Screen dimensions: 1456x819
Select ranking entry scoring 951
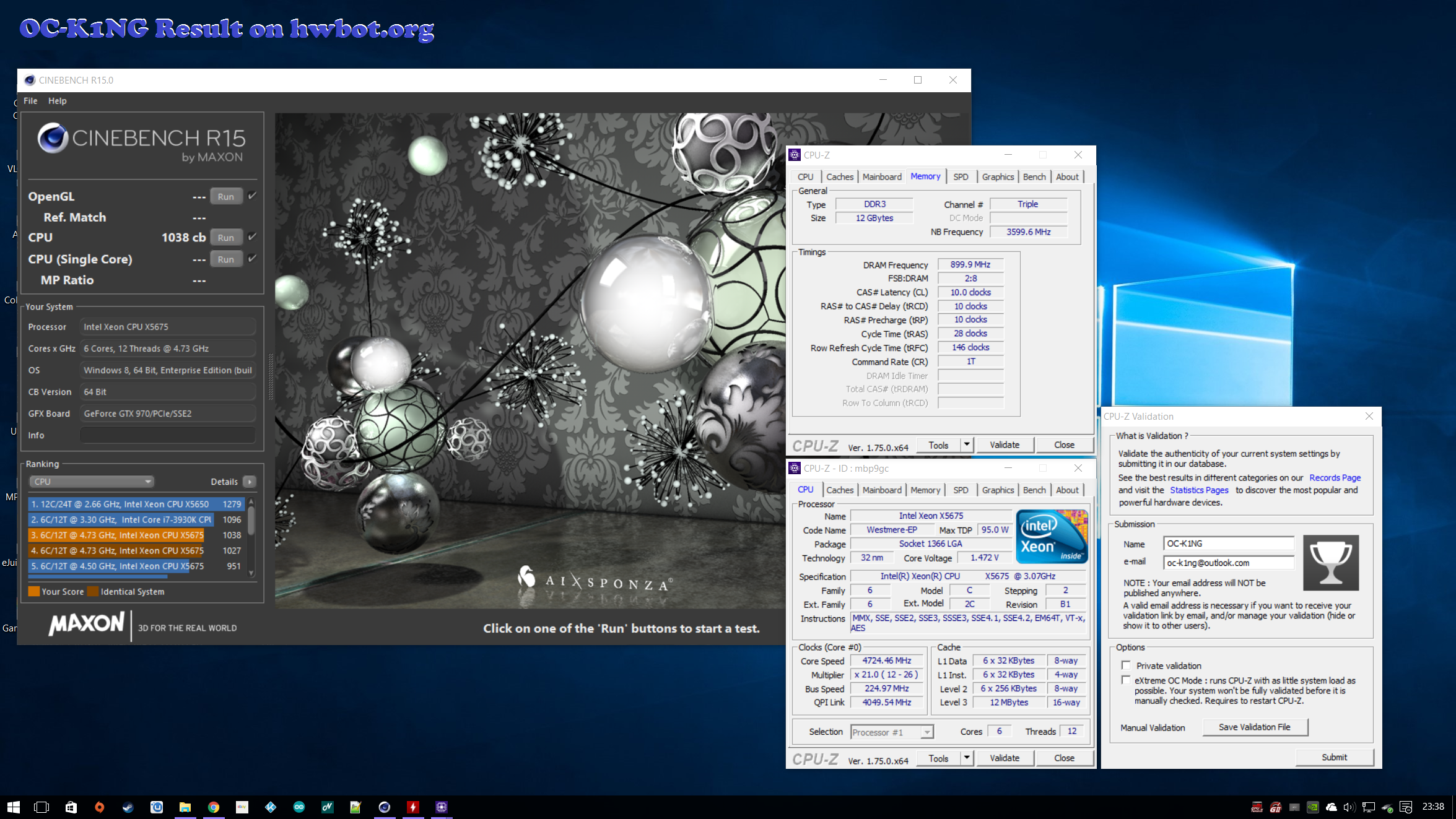pos(136,566)
